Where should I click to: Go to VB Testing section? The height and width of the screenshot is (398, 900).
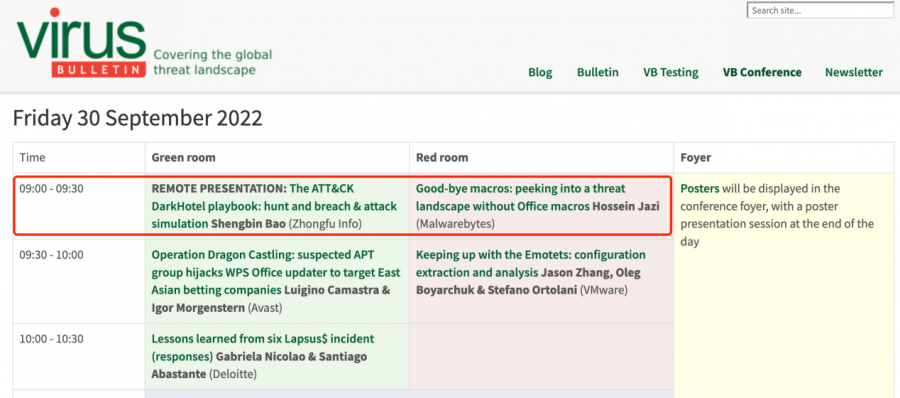(670, 72)
